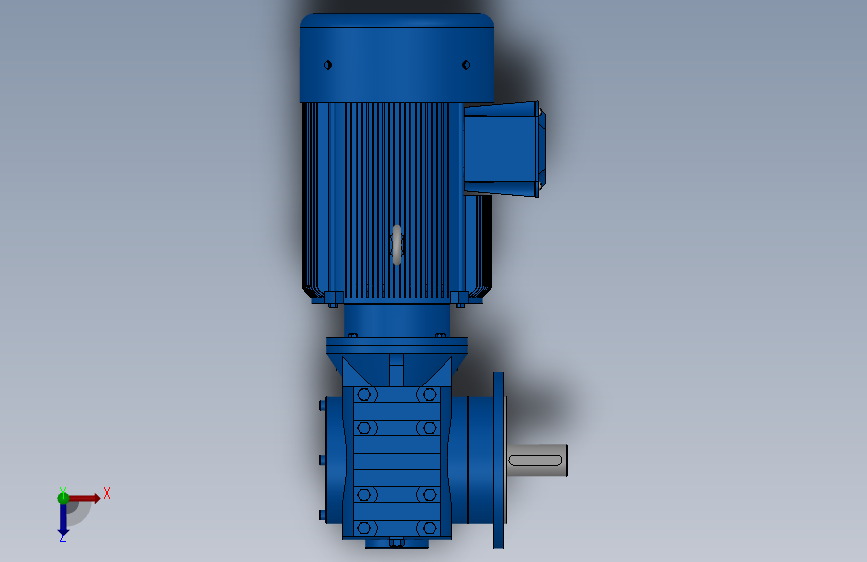Viewport: 867px width, 562px height.
Task: Select the gray lifting eye on motor fins
Action: (x=396, y=244)
